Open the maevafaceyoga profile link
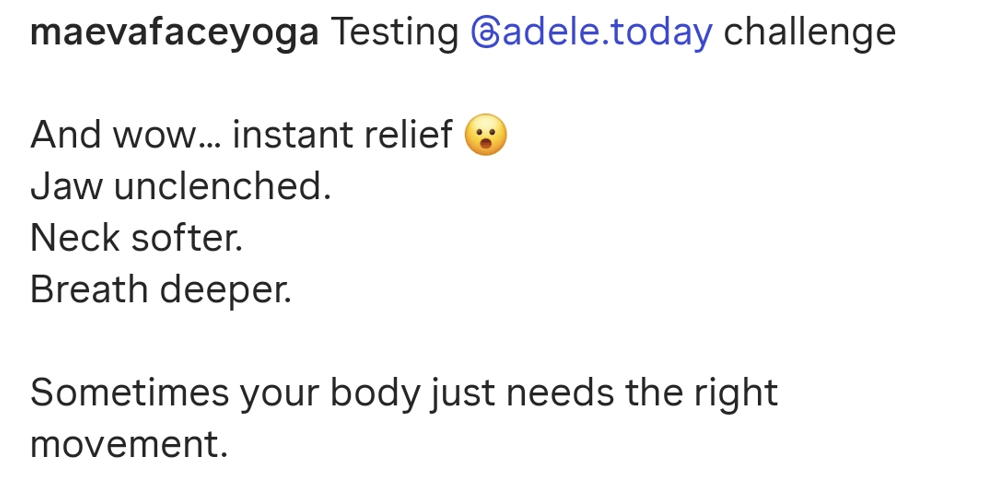985x479 pixels. click(174, 33)
